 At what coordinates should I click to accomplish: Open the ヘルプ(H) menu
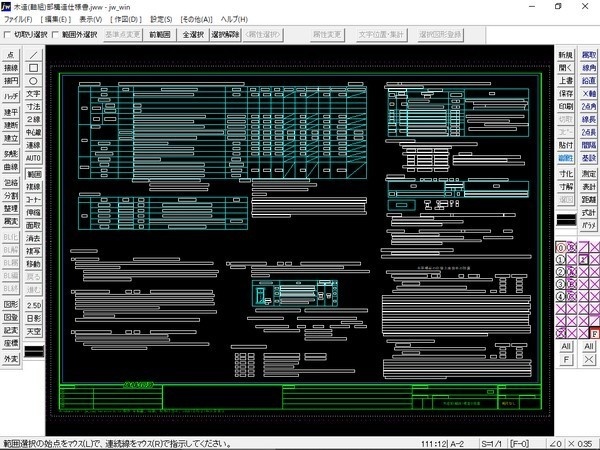[234, 19]
